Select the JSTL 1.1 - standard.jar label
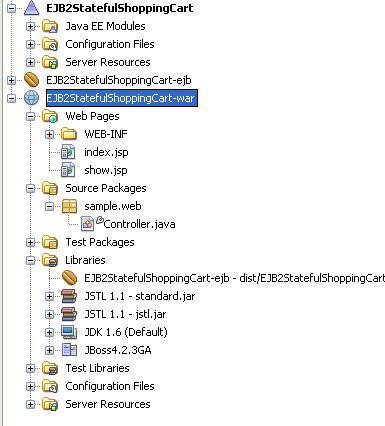Screen dimensions: 385x426 (x=140, y=296)
